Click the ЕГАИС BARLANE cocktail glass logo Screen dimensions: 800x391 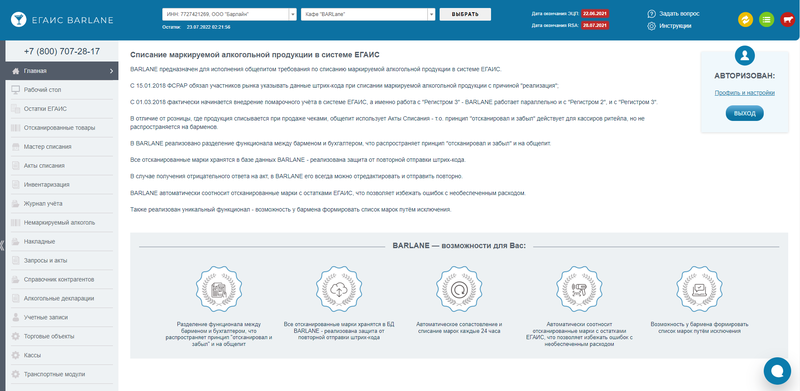(x=19, y=20)
